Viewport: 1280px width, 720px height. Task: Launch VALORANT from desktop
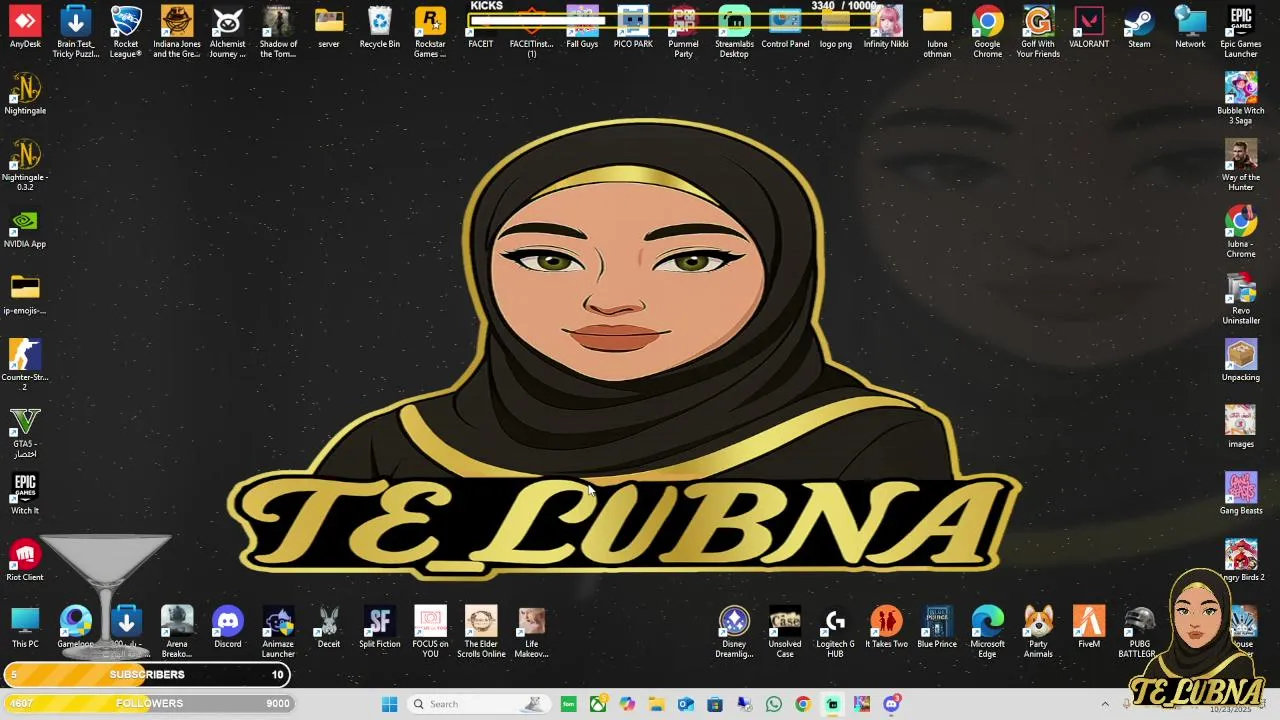click(x=1089, y=28)
